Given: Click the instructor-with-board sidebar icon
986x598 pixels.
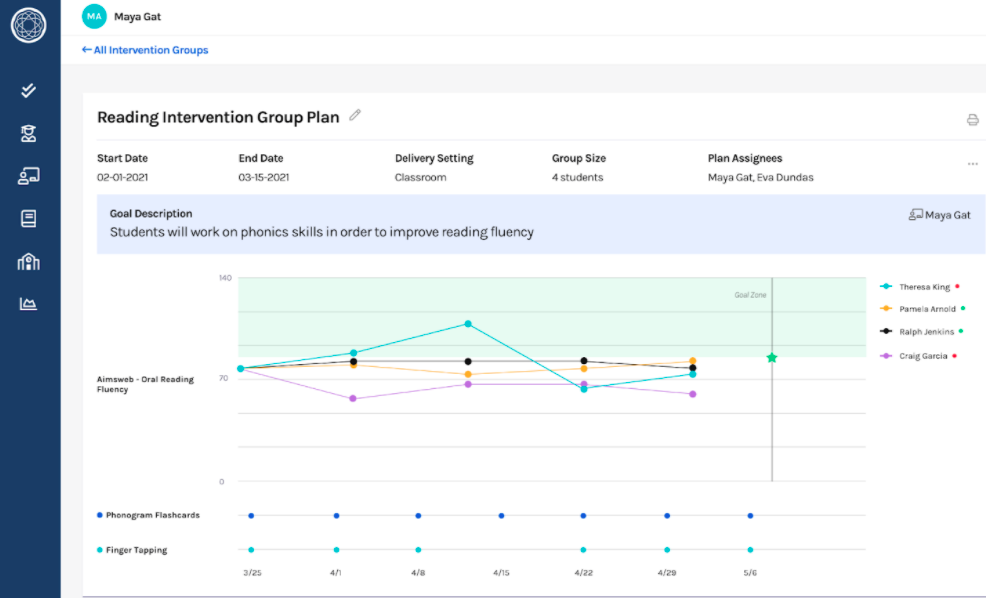Looking at the screenshot, I should [x=28, y=175].
